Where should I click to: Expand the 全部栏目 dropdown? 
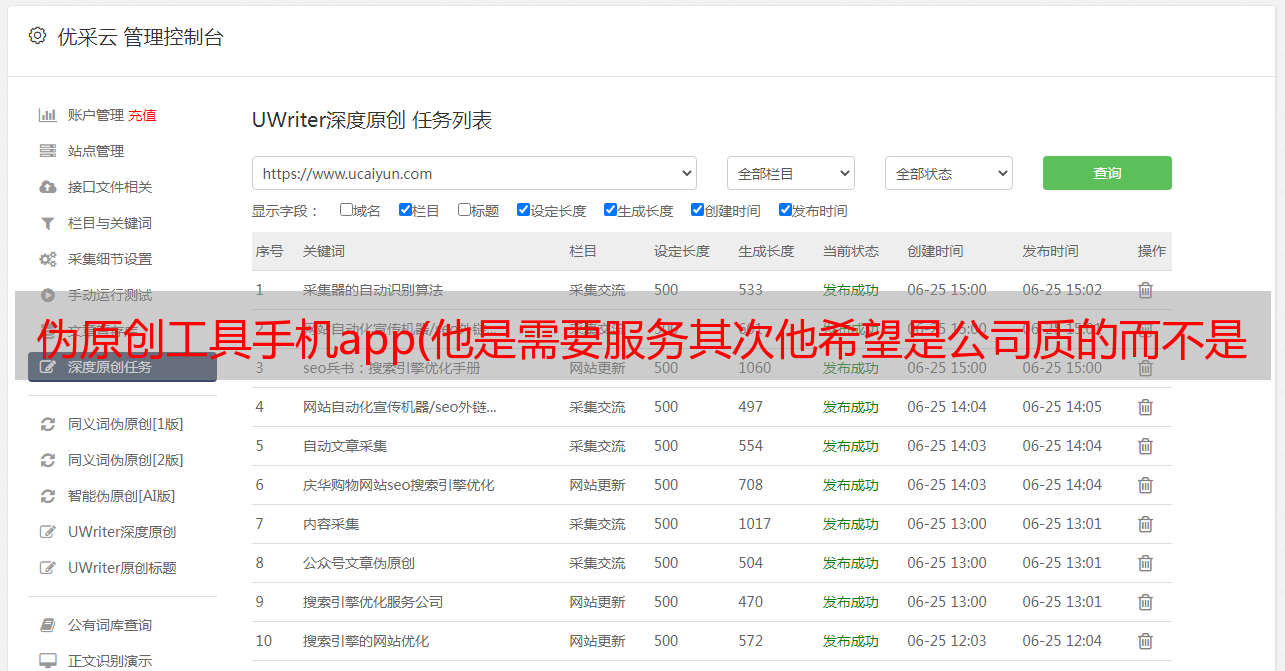(790, 173)
